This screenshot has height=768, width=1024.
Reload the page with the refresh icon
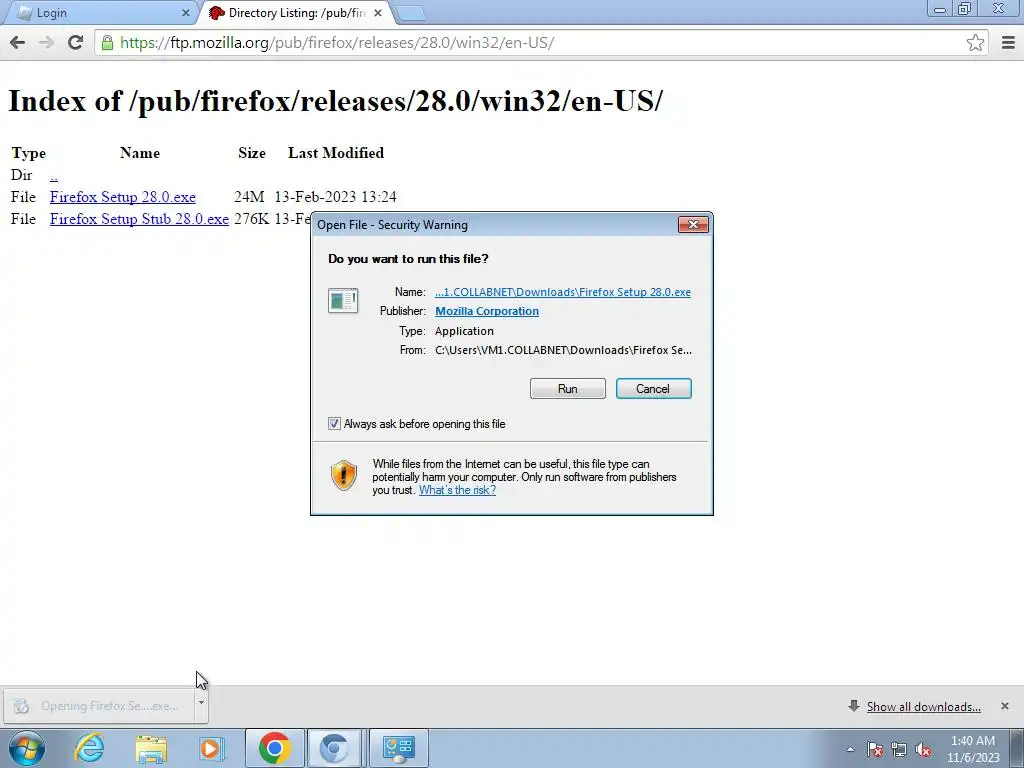click(75, 42)
